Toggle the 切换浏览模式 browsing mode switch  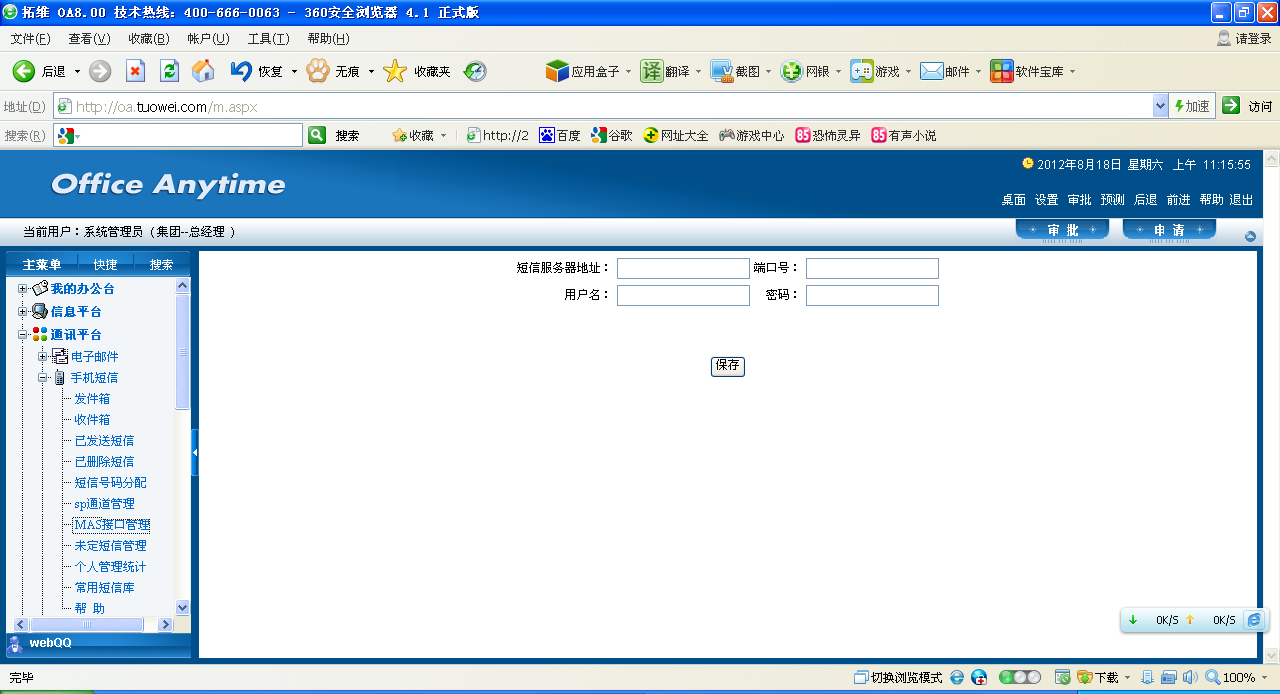[x=898, y=677]
